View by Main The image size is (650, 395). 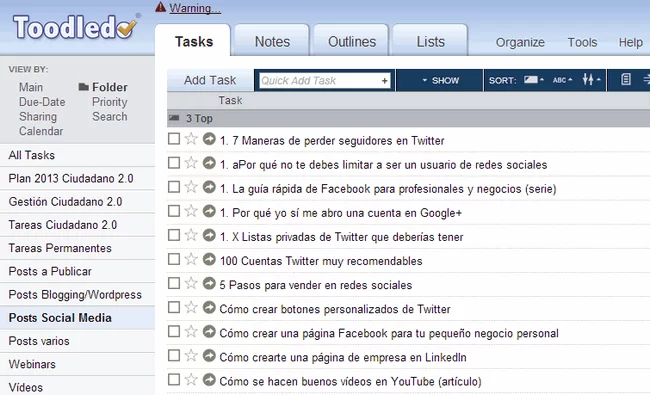[31, 87]
